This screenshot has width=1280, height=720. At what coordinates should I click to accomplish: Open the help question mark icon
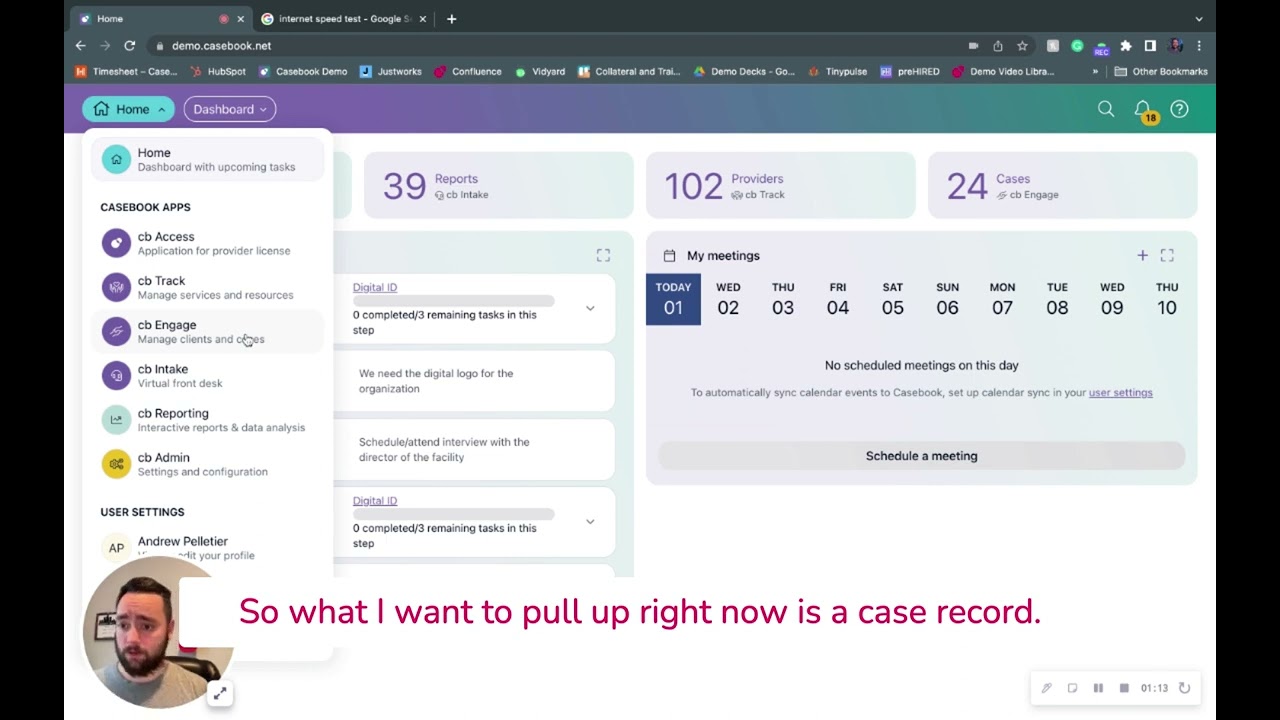[1180, 109]
